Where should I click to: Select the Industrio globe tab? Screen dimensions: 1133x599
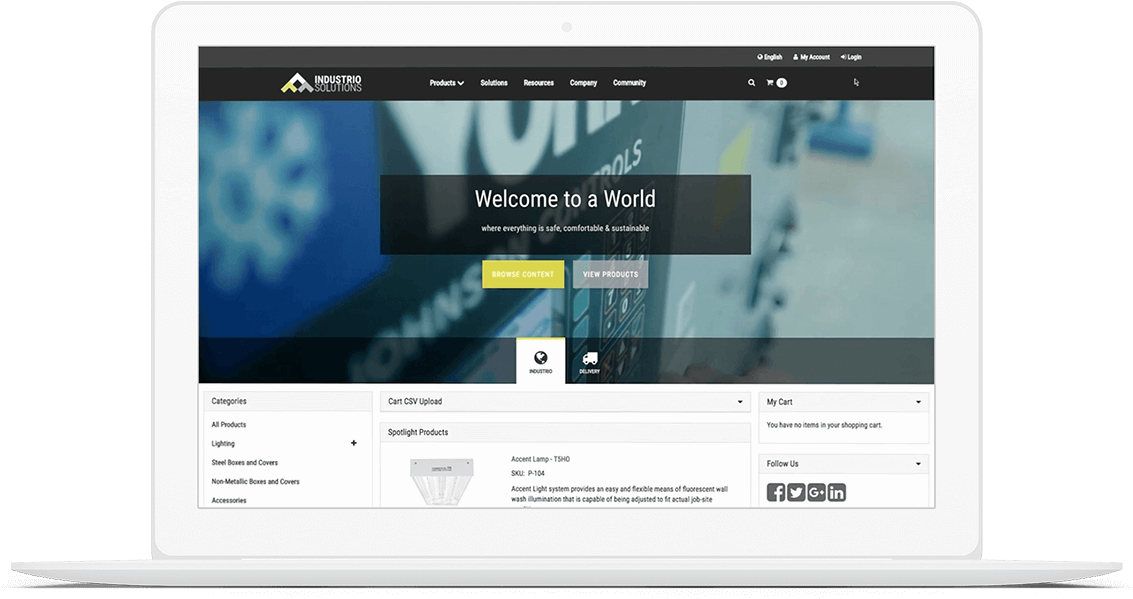[x=540, y=361]
